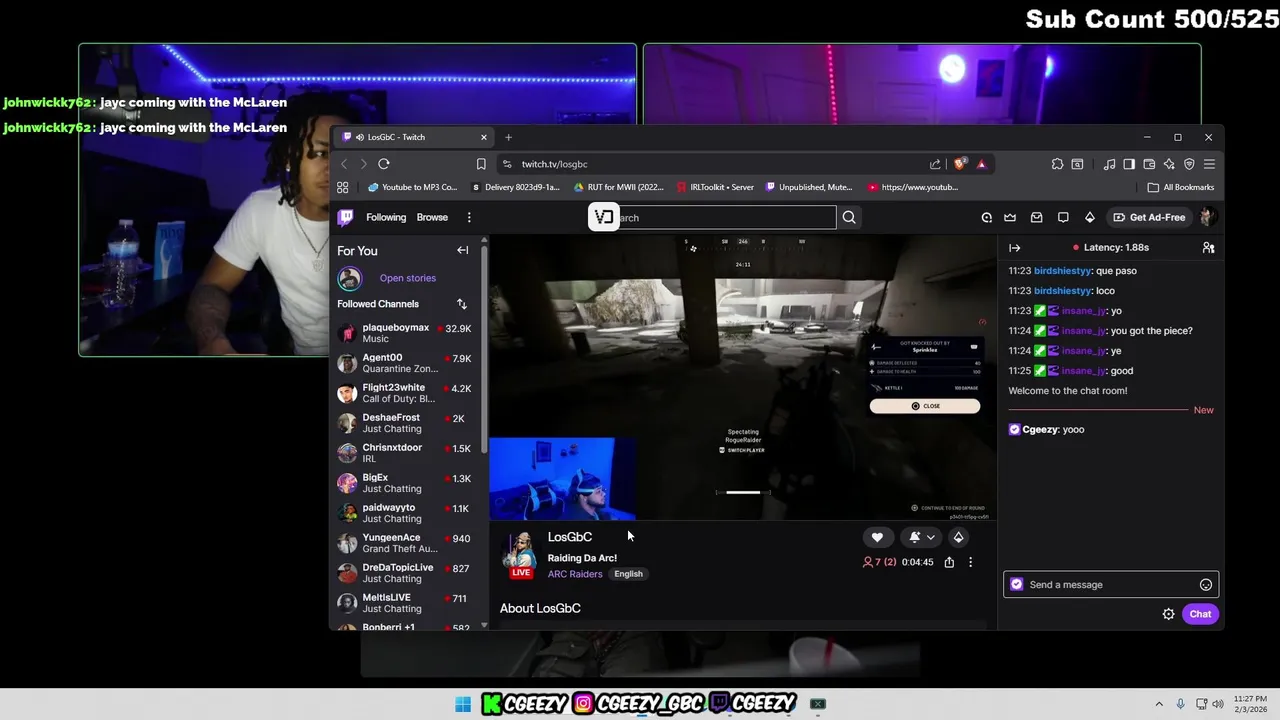
Task: Click the CLOSE button in the game overlay
Action: (925, 406)
